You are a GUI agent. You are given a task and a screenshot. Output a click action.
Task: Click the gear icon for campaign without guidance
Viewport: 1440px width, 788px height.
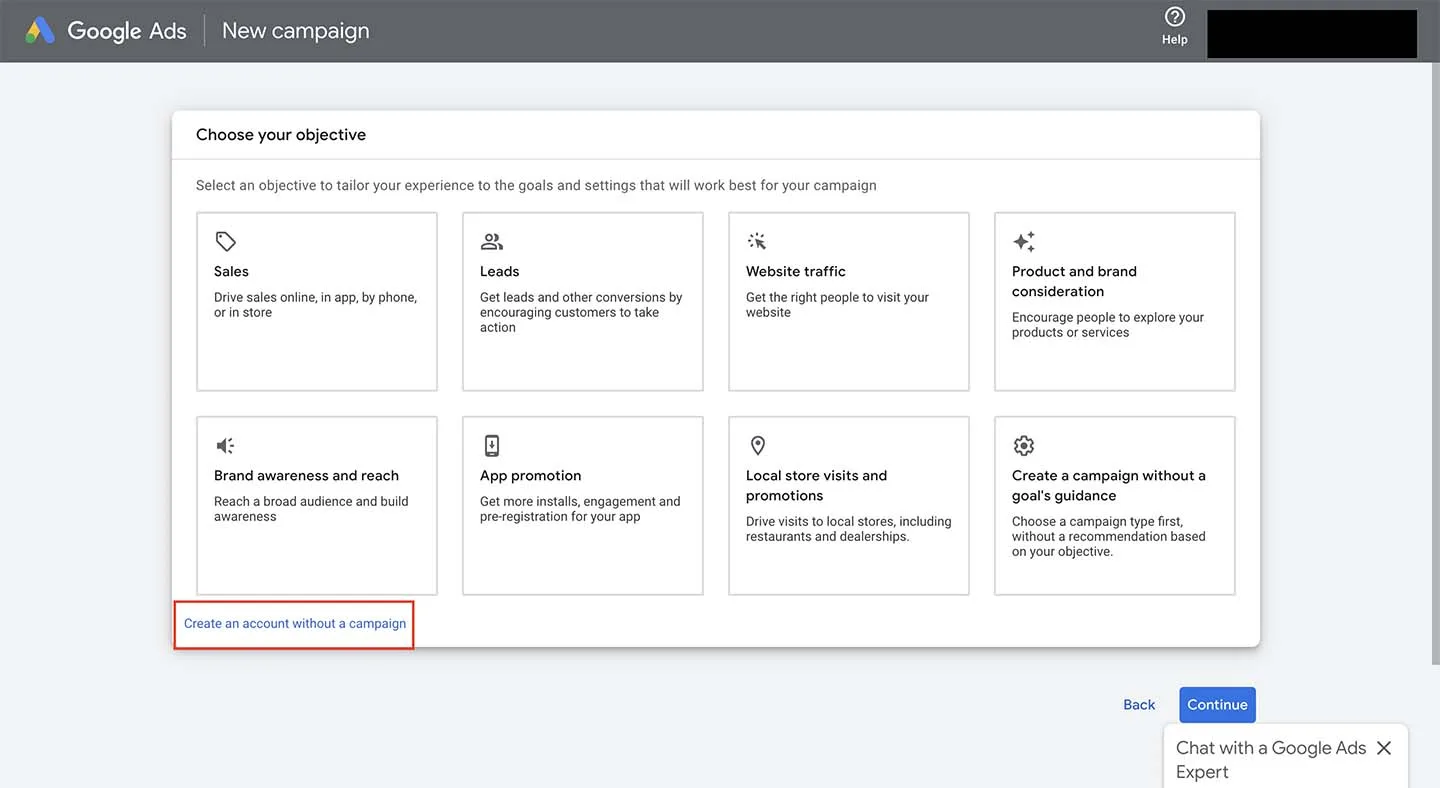point(1023,445)
